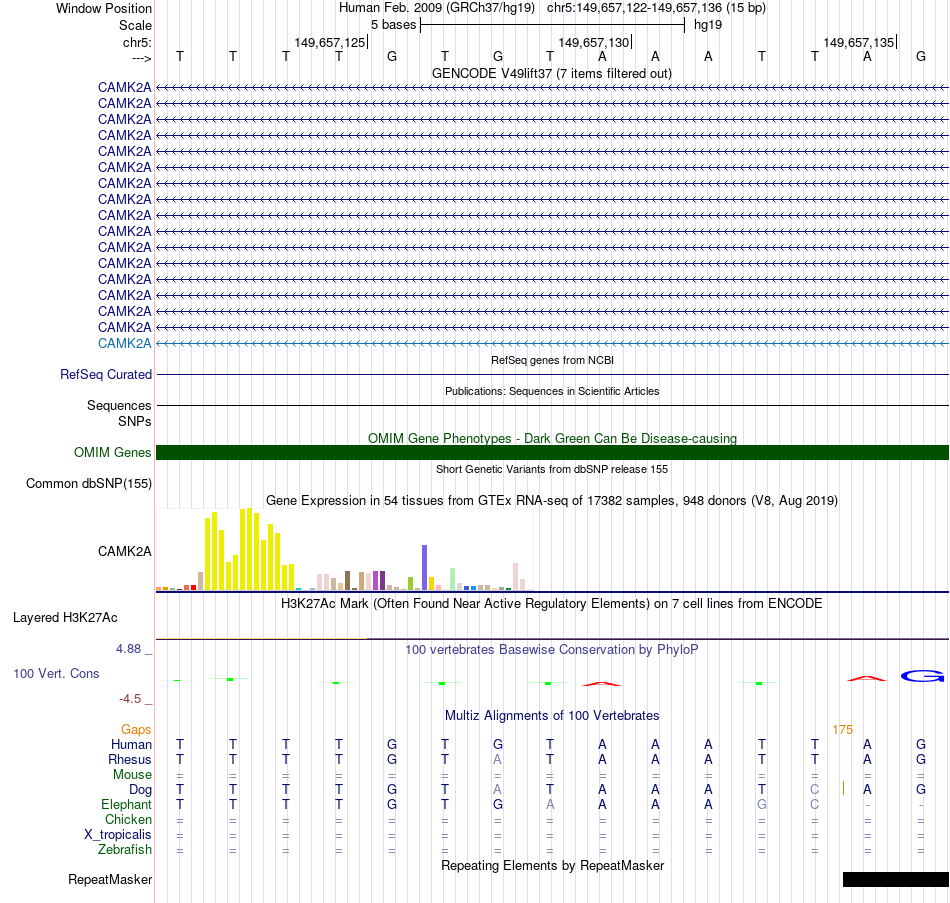Viewport: 950px width, 903px height.
Task: Click the Human alignment row label
Action: pyautogui.click(x=131, y=745)
